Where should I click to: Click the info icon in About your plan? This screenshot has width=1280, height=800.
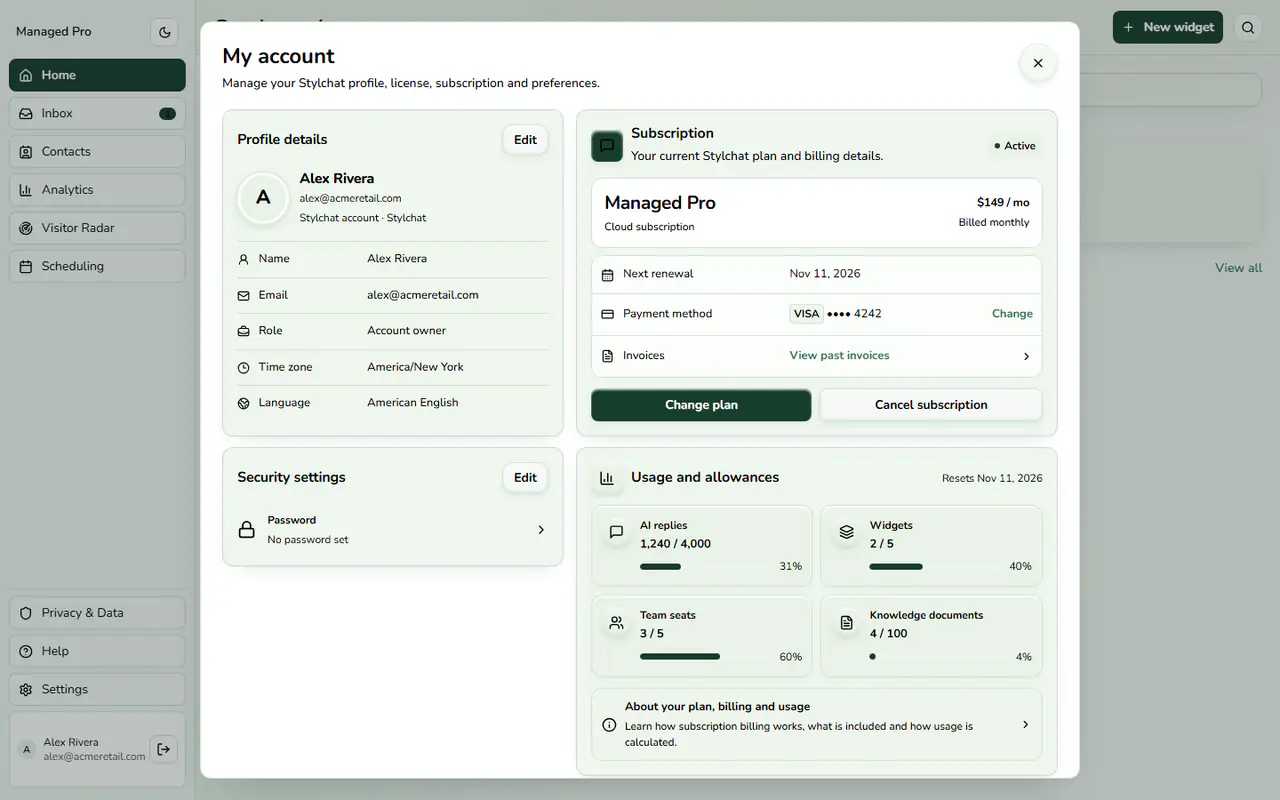608,725
